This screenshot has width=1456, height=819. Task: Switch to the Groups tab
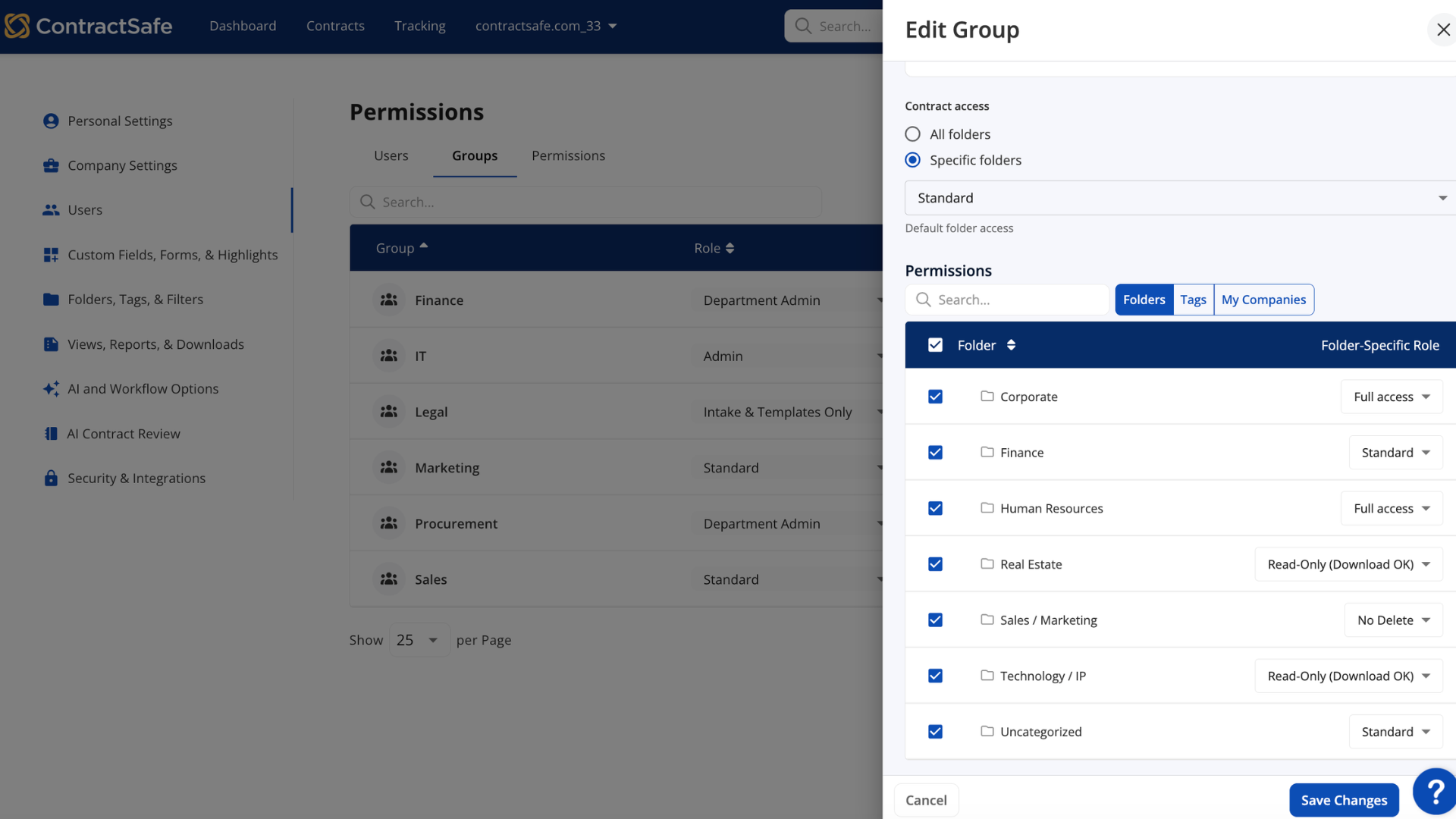coord(475,155)
